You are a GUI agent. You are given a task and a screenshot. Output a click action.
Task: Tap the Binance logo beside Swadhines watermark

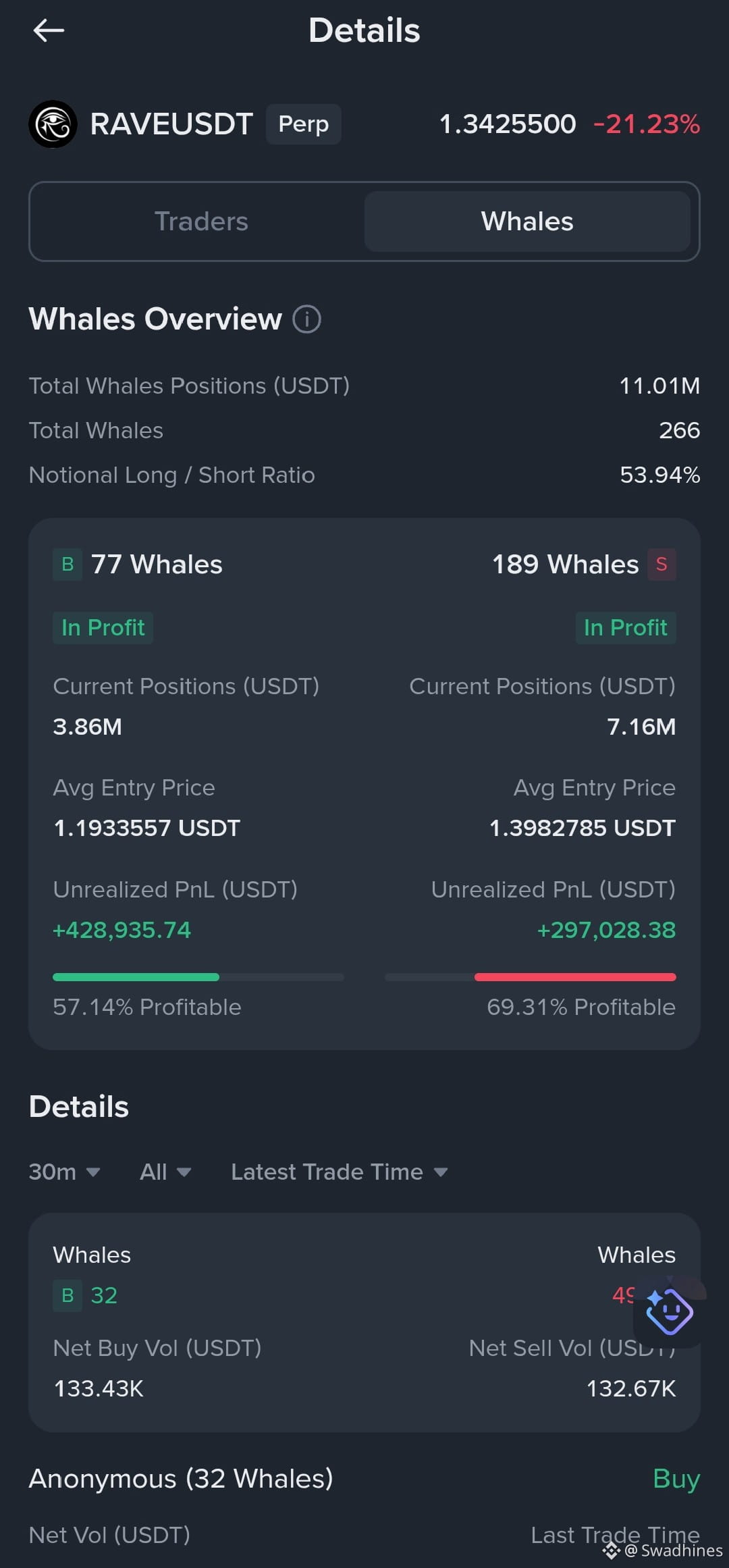tap(612, 1550)
